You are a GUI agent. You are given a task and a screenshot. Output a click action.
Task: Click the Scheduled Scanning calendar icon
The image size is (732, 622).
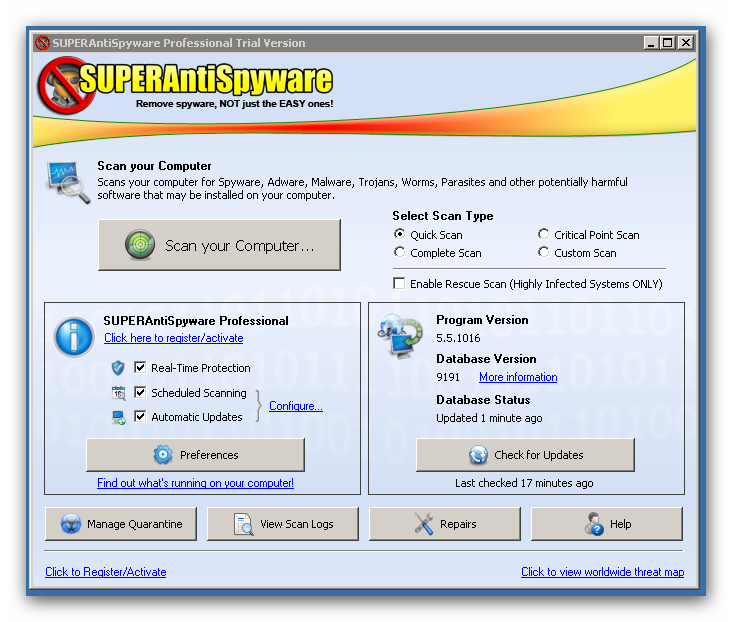(119, 393)
